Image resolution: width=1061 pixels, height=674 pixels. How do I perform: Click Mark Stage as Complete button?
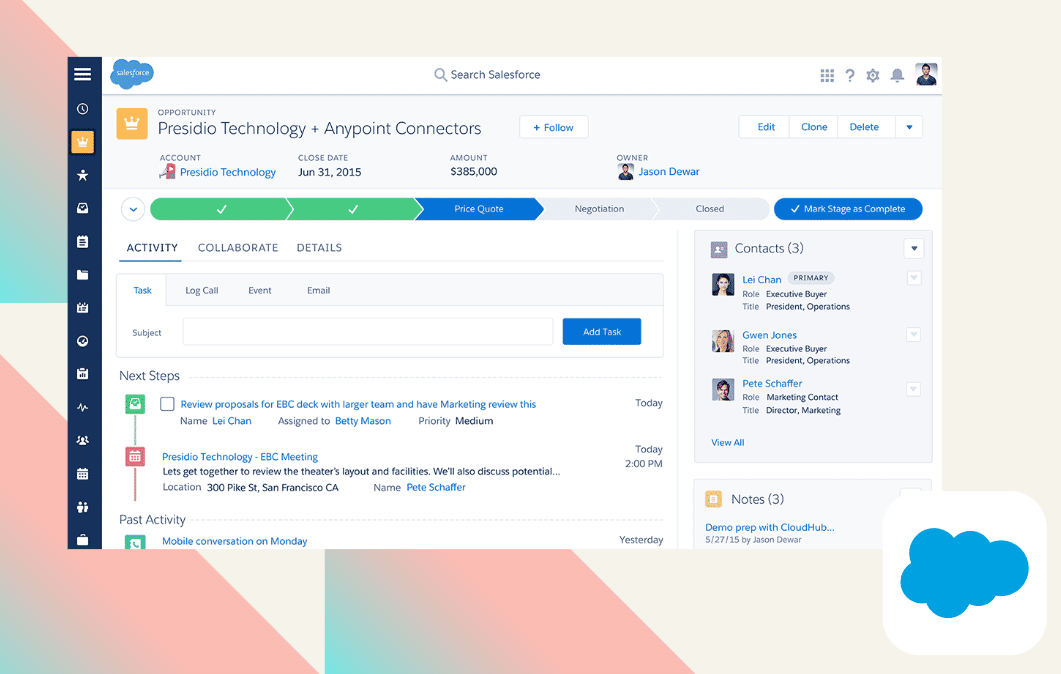tap(847, 209)
